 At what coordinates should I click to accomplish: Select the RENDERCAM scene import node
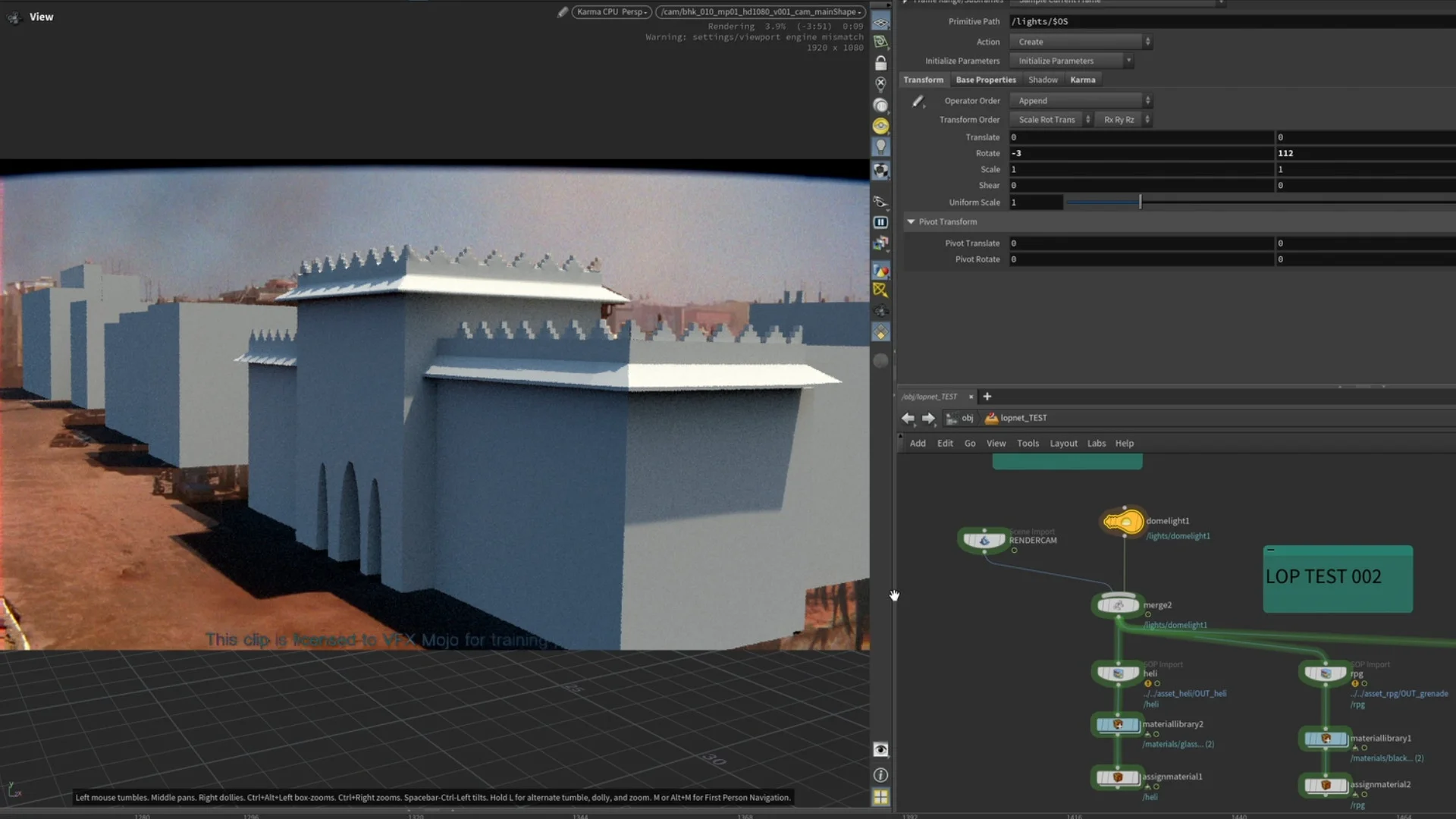point(984,540)
